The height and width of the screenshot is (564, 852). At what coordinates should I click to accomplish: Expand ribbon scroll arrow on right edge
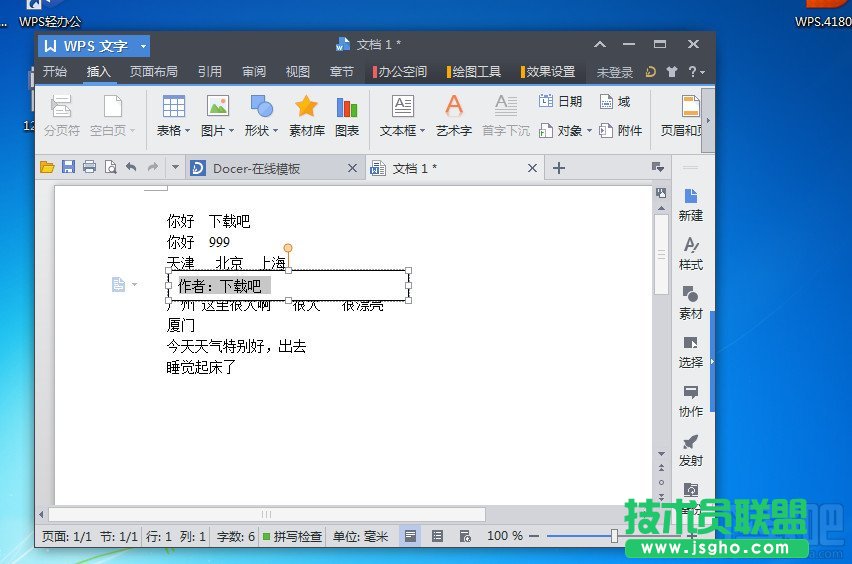click(x=708, y=121)
